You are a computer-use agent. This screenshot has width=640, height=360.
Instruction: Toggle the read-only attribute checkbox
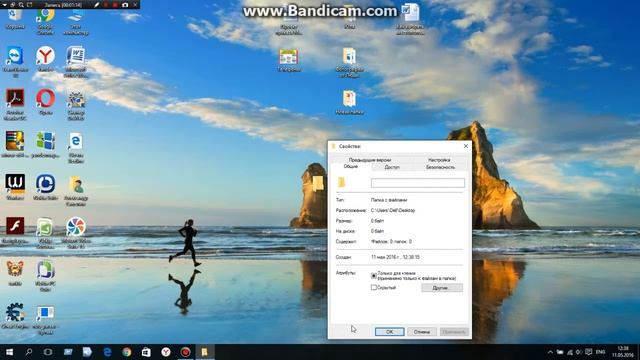click(x=373, y=276)
